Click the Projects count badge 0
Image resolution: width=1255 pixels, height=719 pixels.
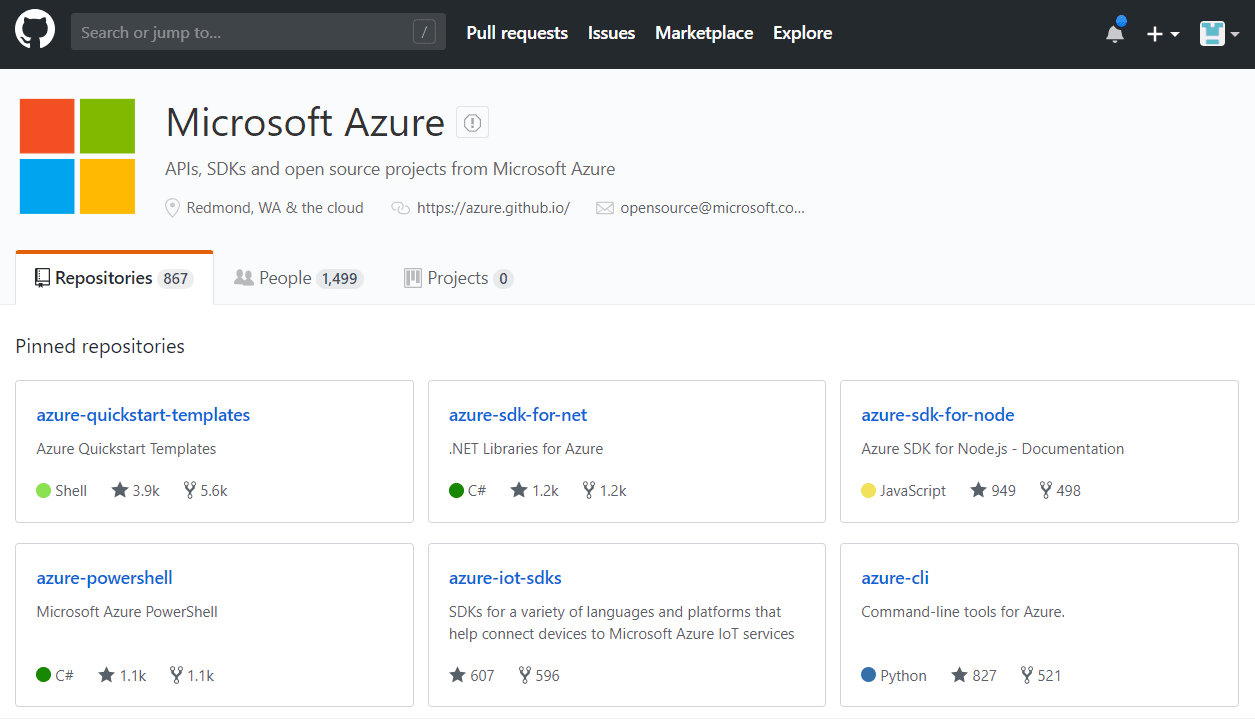tap(503, 279)
